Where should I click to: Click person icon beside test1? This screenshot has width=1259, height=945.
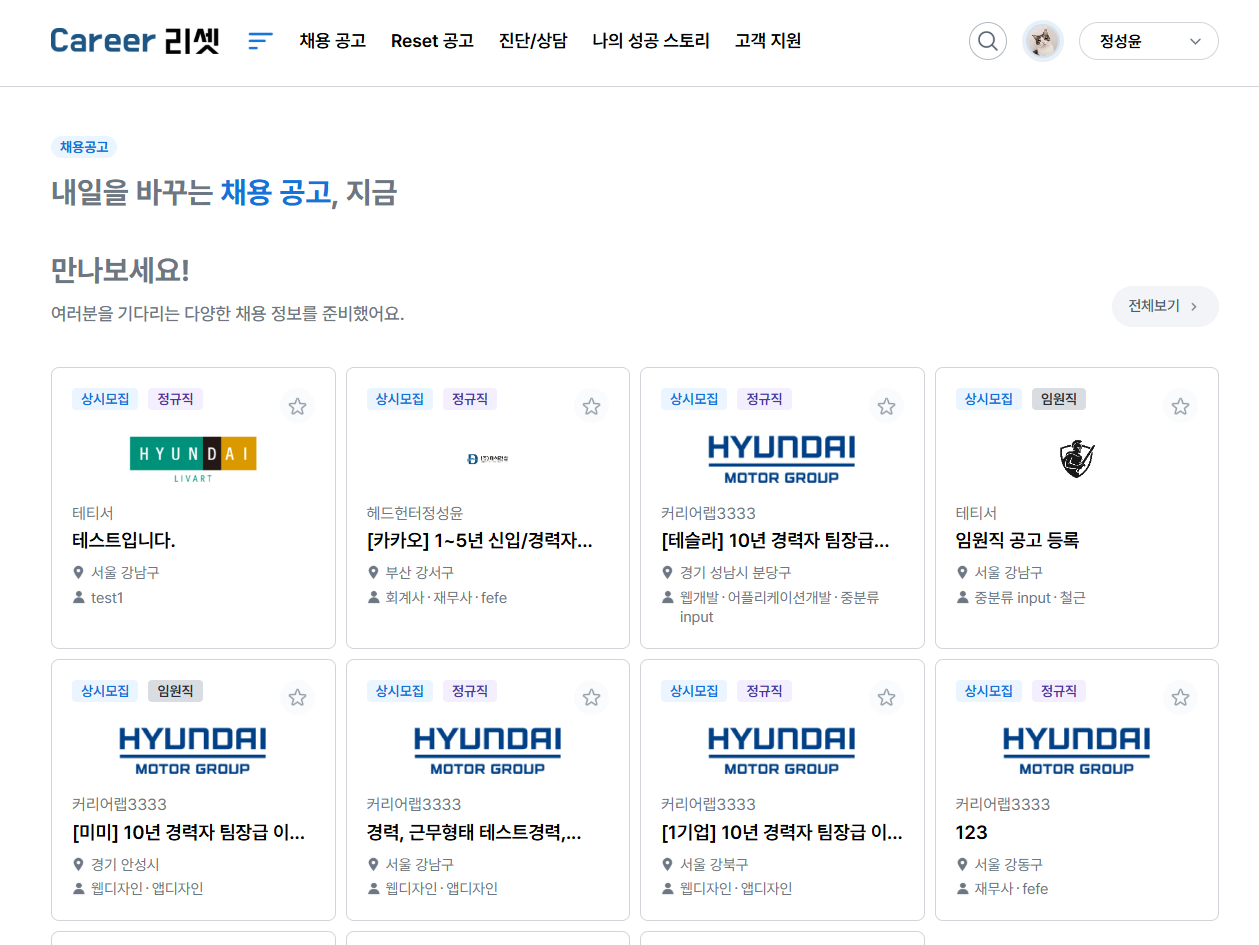coord(79,598)
